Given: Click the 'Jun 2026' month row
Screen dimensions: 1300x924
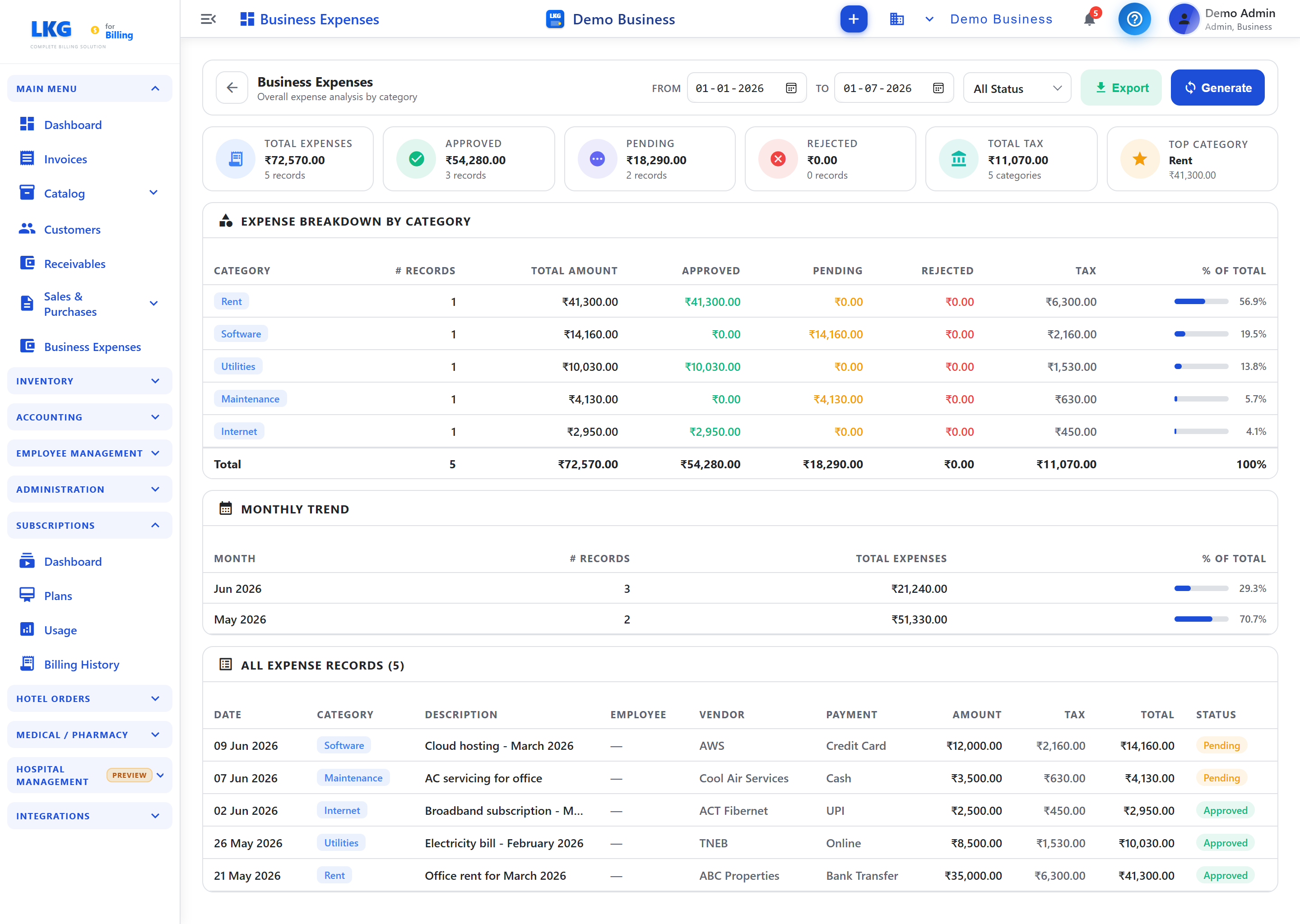Looking at the screenshot, I should pyautogui.click(x=740, y=588).
